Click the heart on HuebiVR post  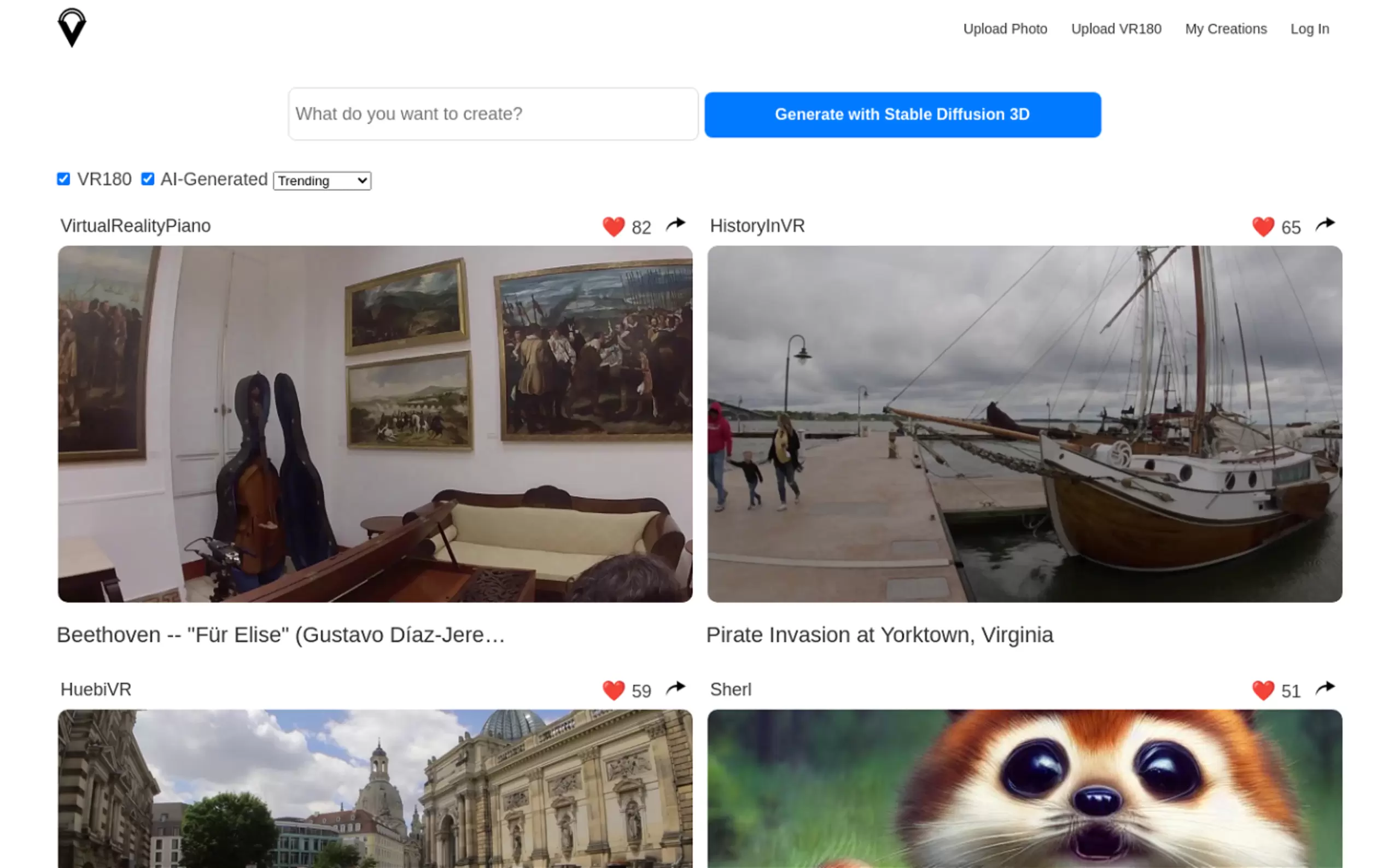612,690
